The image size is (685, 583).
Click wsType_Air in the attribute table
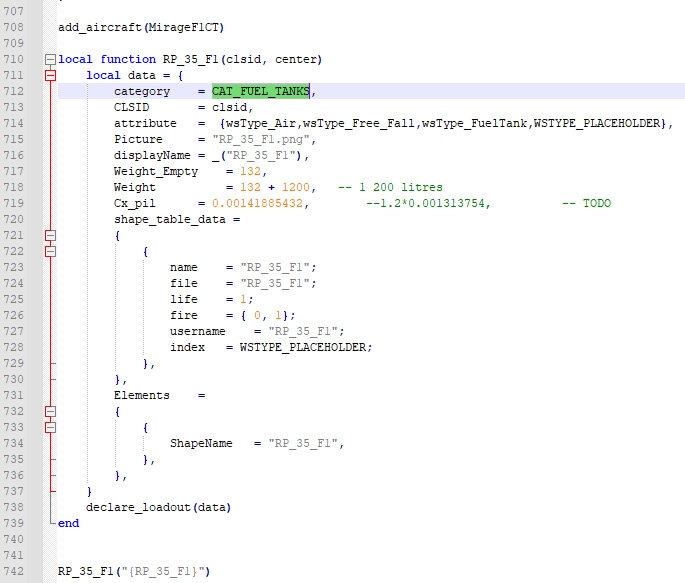tap(261, 124)
